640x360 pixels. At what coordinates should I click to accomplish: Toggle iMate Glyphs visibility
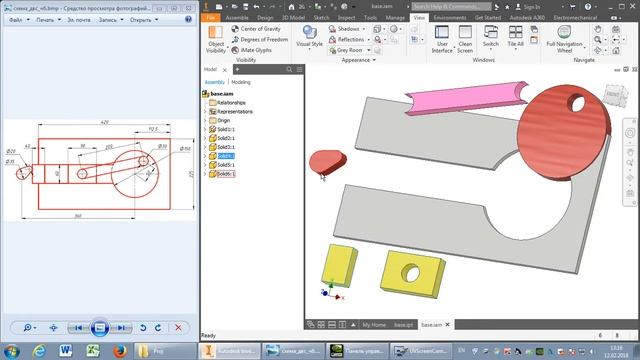(x=251, y=50)
